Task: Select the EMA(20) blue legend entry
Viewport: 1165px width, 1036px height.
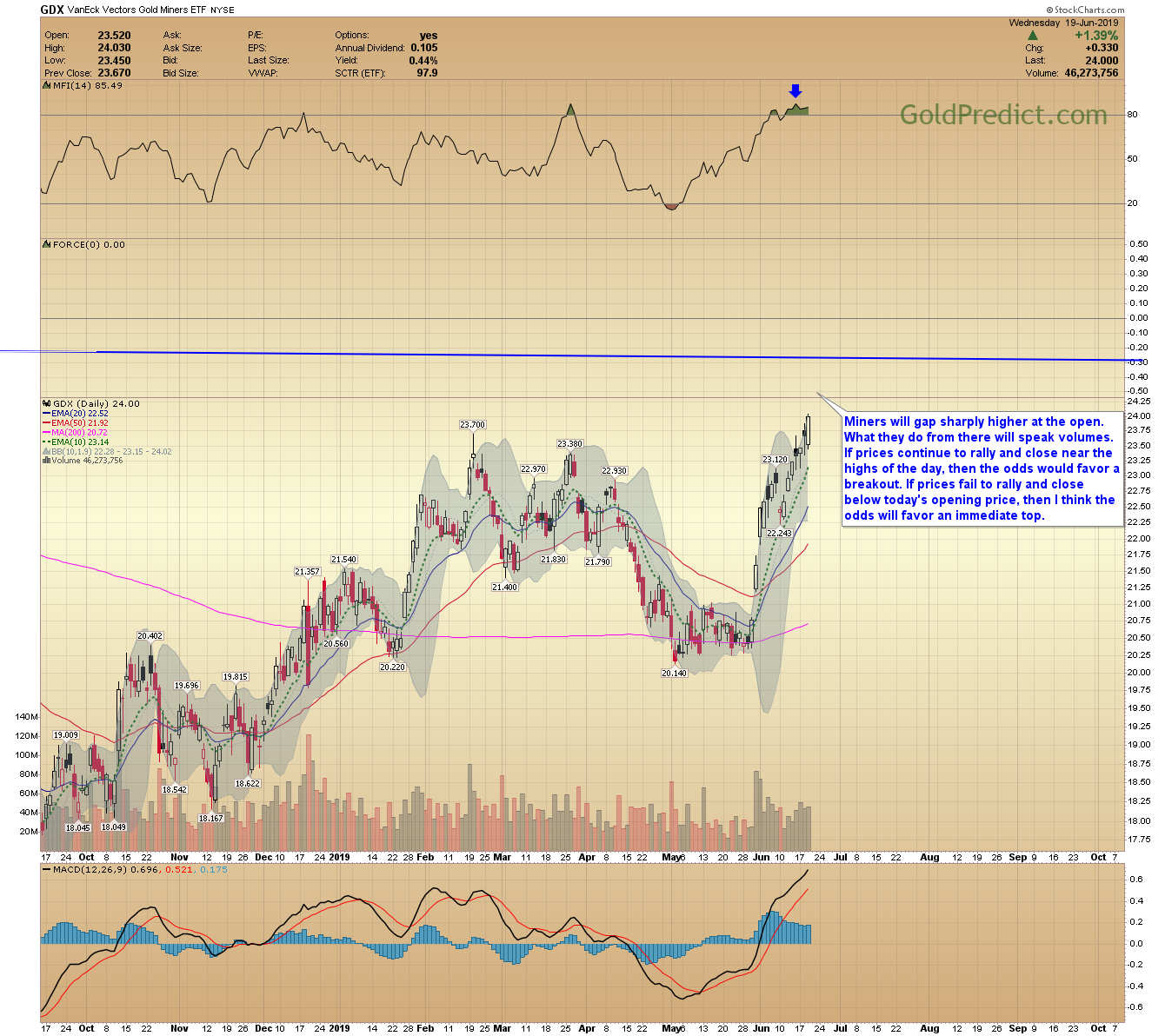Action: pyautogui.click(x=79, y=414)
